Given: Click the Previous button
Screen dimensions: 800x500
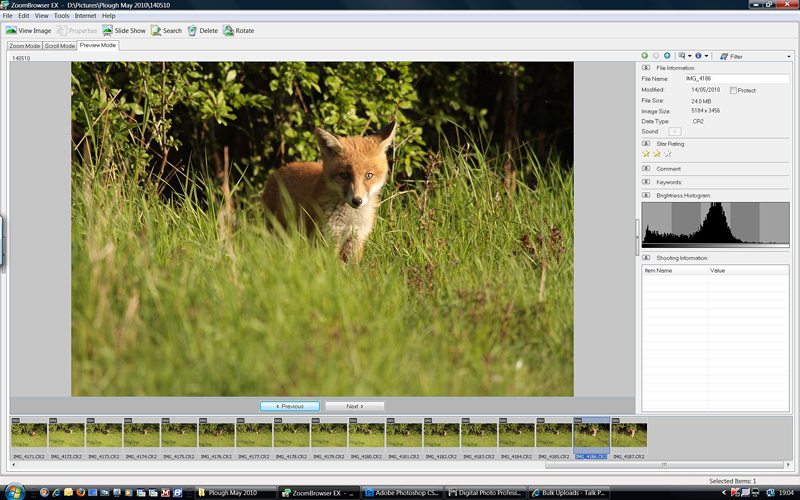Looking at the screenshot, I should [x=289, y=406].
